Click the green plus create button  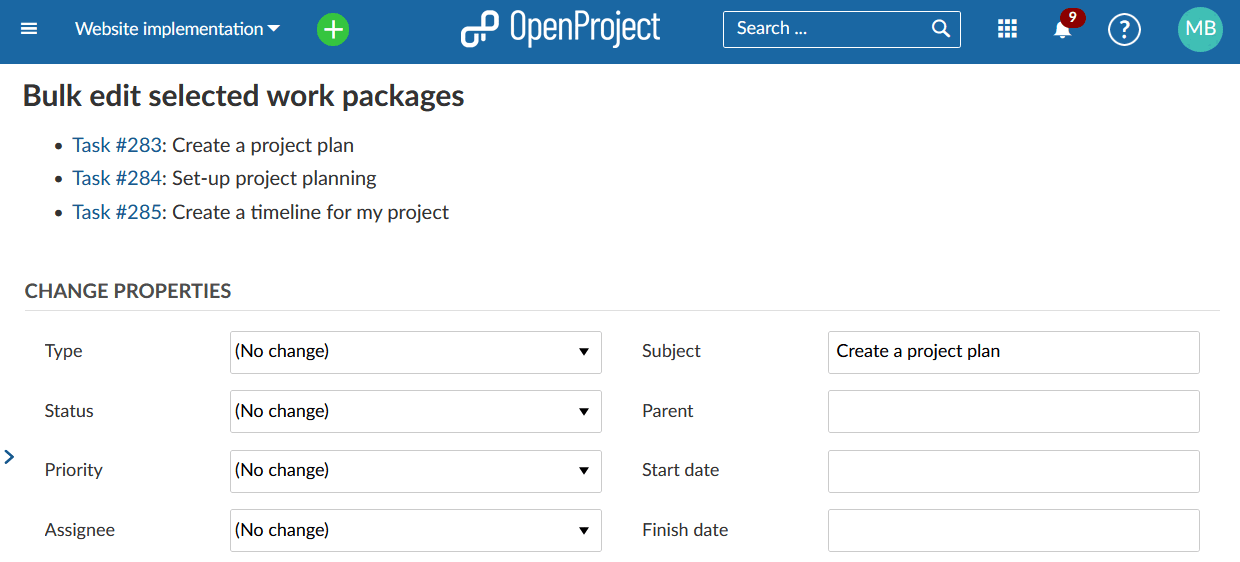click(x=333, y=29)
